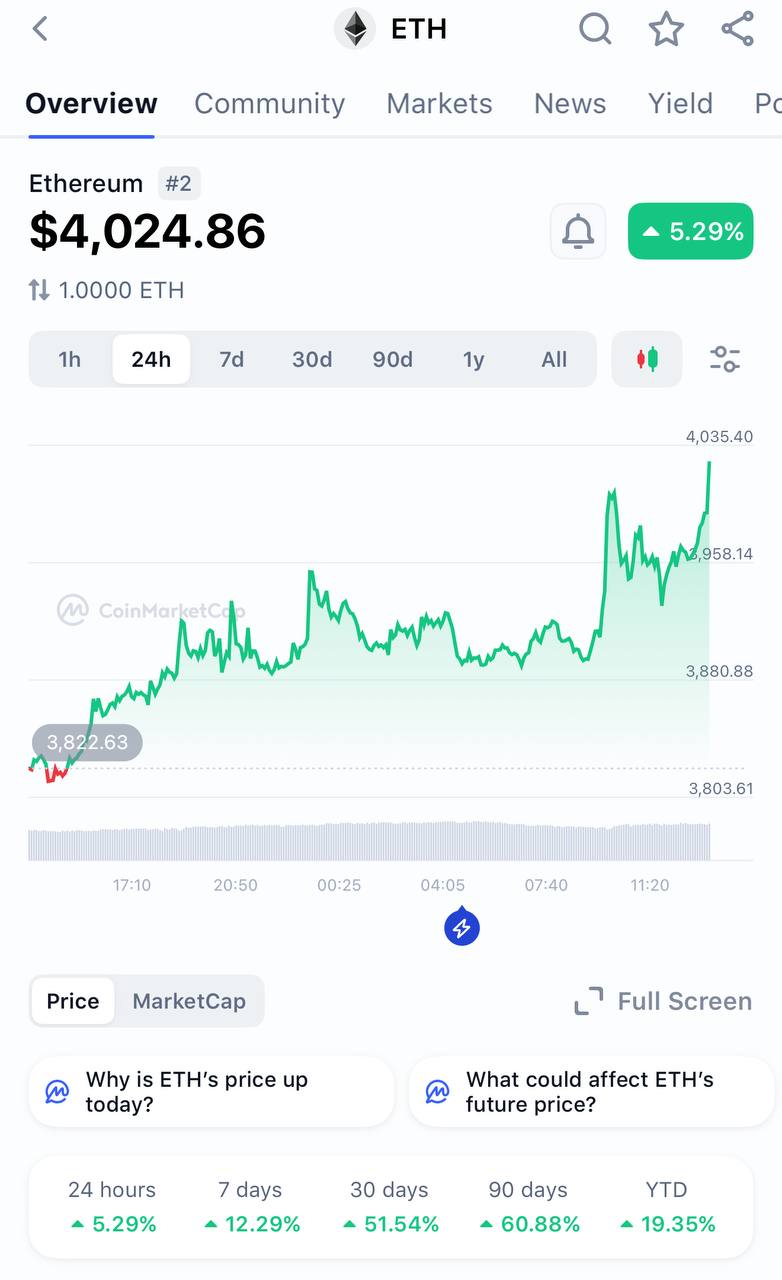This screenshot has height=1280, width=782.
Task: Switch to candlestick chart view icon
Action: coord(647,359)
